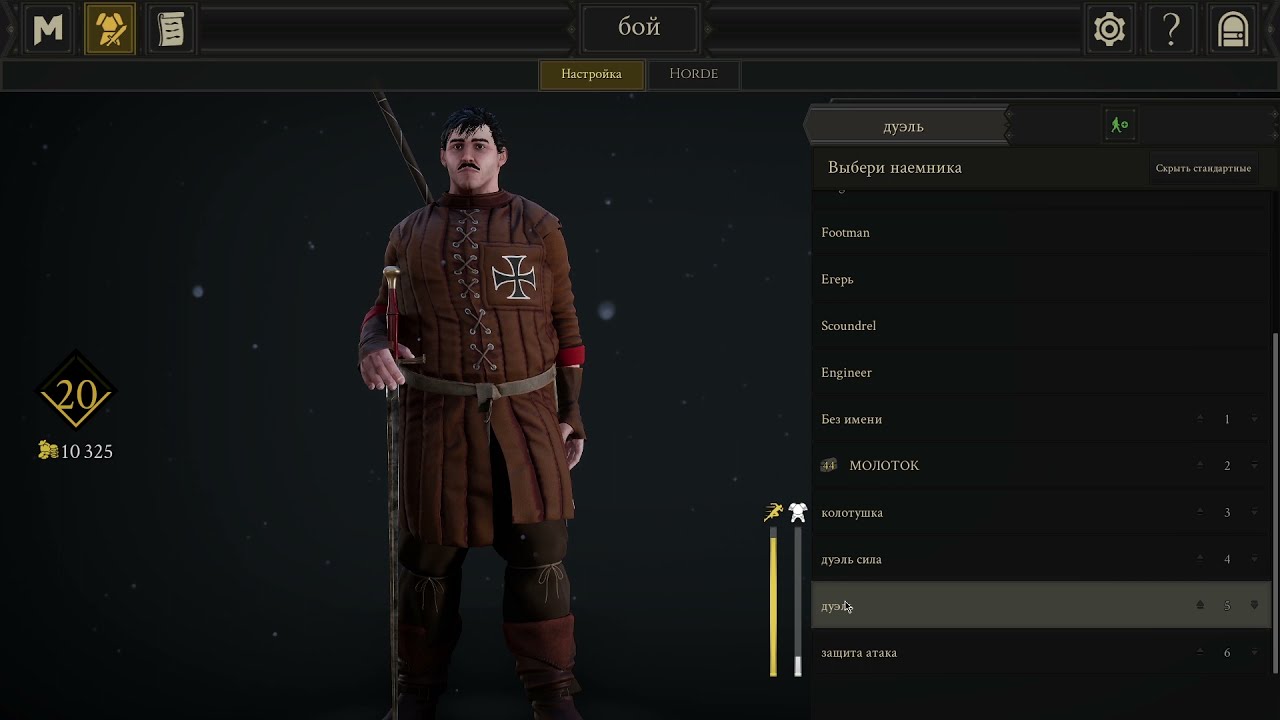
Task: Move защита атака mercenary down
Action: [x=1254, y=653]
